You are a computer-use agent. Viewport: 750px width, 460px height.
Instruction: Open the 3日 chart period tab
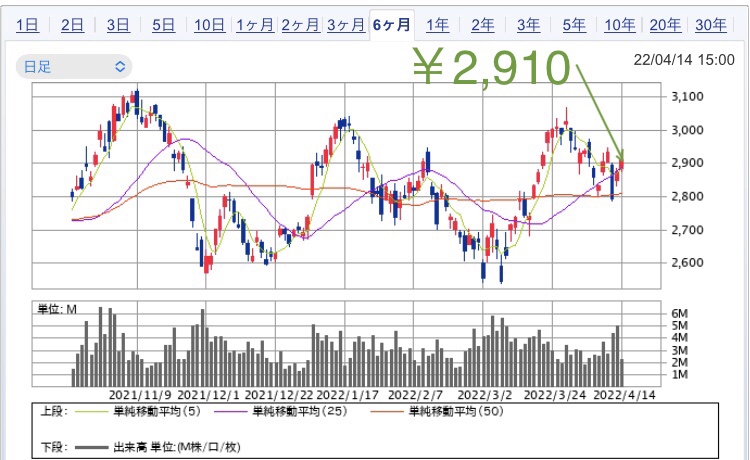[x=118, y=25]
